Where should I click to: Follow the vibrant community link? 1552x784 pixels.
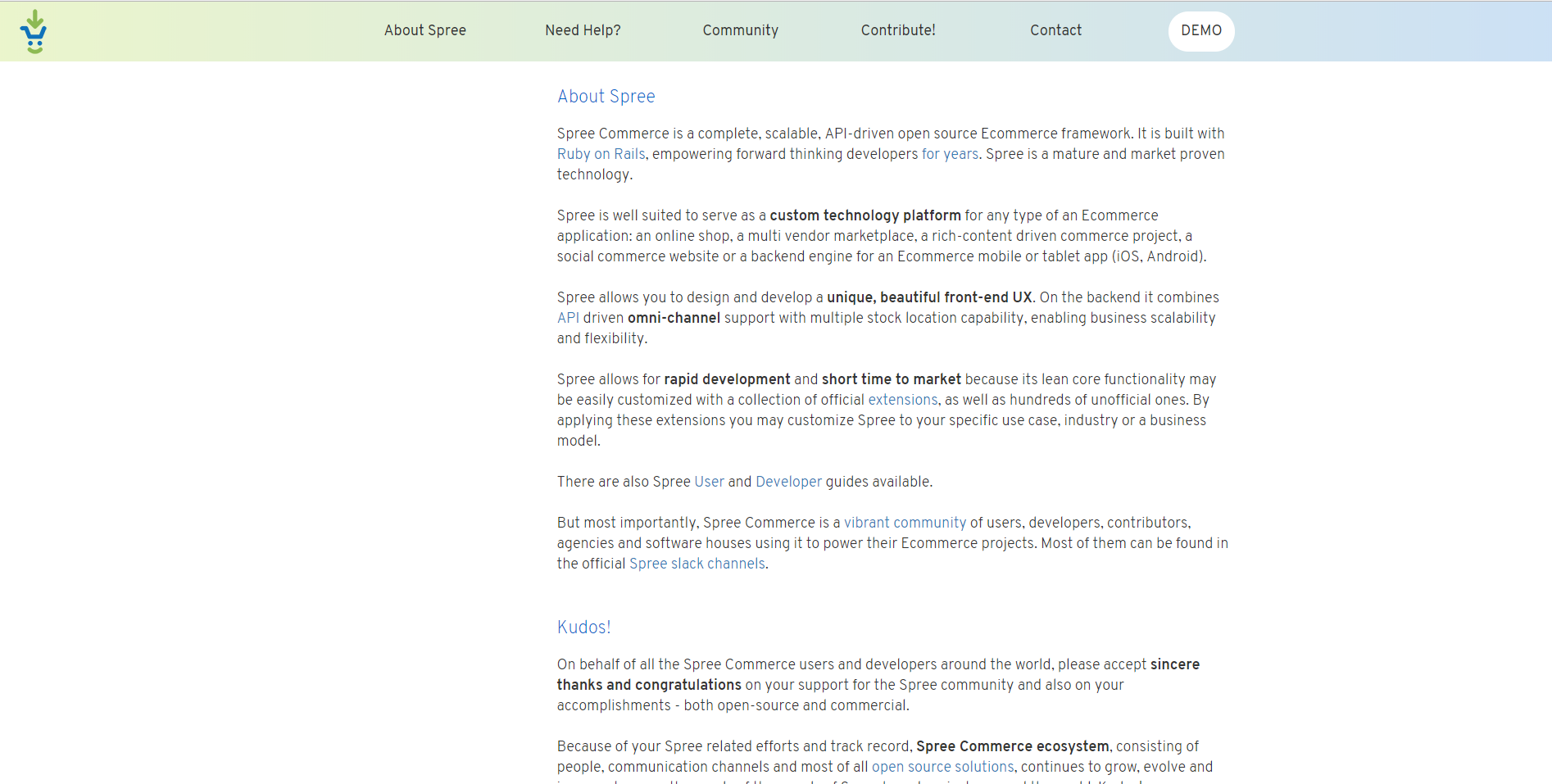click(905, 523)
